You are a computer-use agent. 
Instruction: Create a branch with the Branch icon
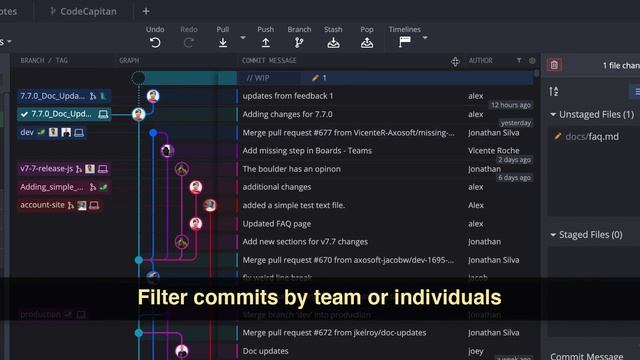coord(299,42)
